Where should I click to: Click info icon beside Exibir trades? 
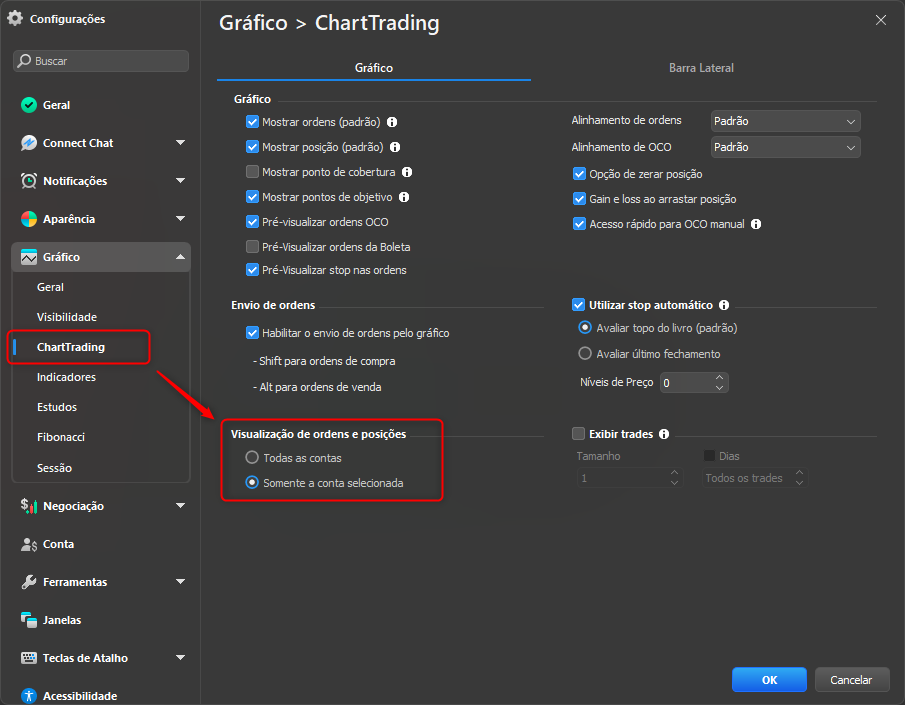pyautogui.click(x=664, y=434)
